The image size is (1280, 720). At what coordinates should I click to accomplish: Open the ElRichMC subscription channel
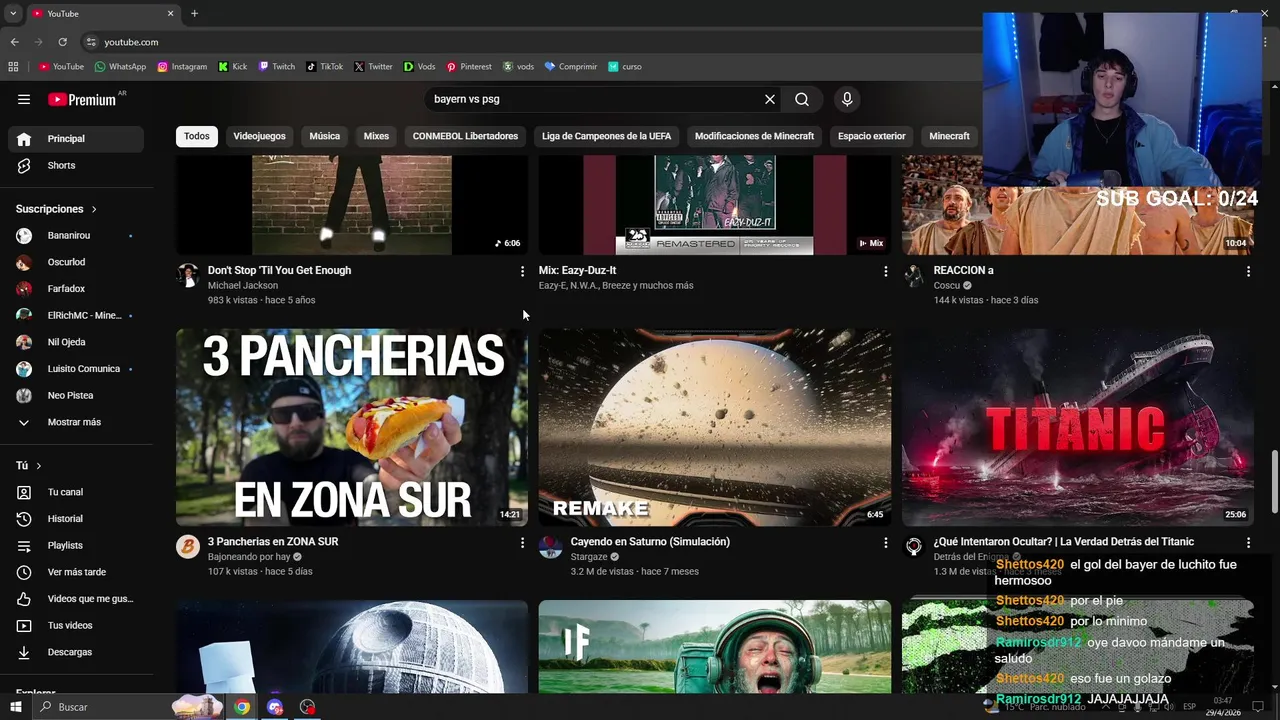pyautogui.click(x=76, y=315)
